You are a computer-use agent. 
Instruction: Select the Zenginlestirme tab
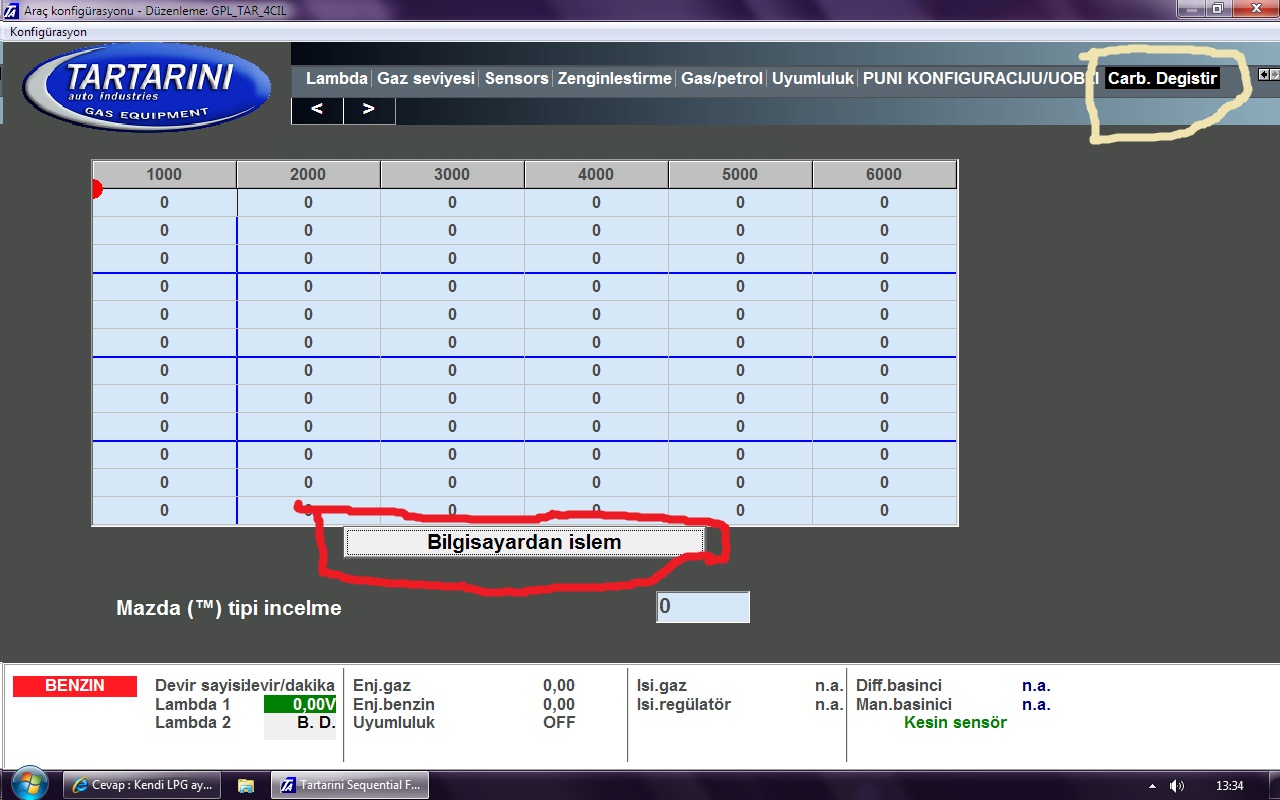pyautogui.click(x=614, y=78)
